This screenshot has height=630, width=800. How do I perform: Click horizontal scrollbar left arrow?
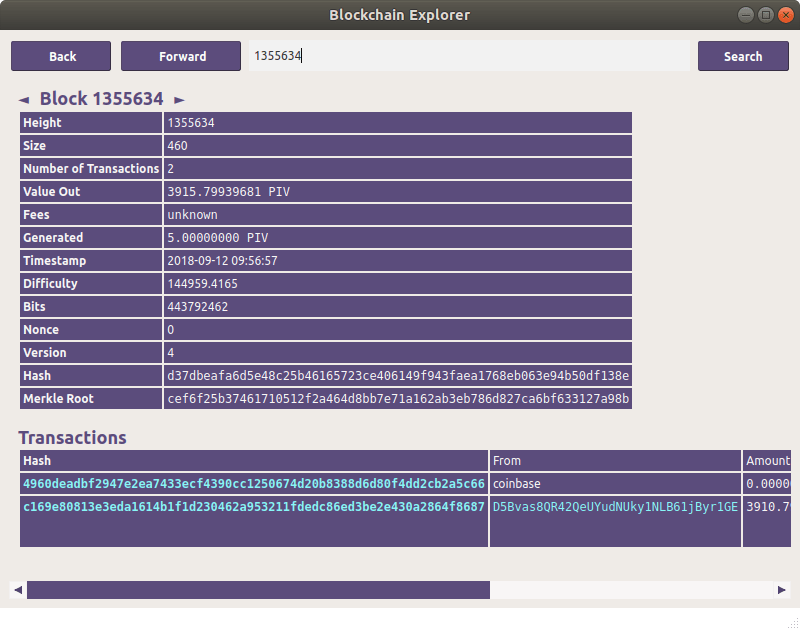18,590
